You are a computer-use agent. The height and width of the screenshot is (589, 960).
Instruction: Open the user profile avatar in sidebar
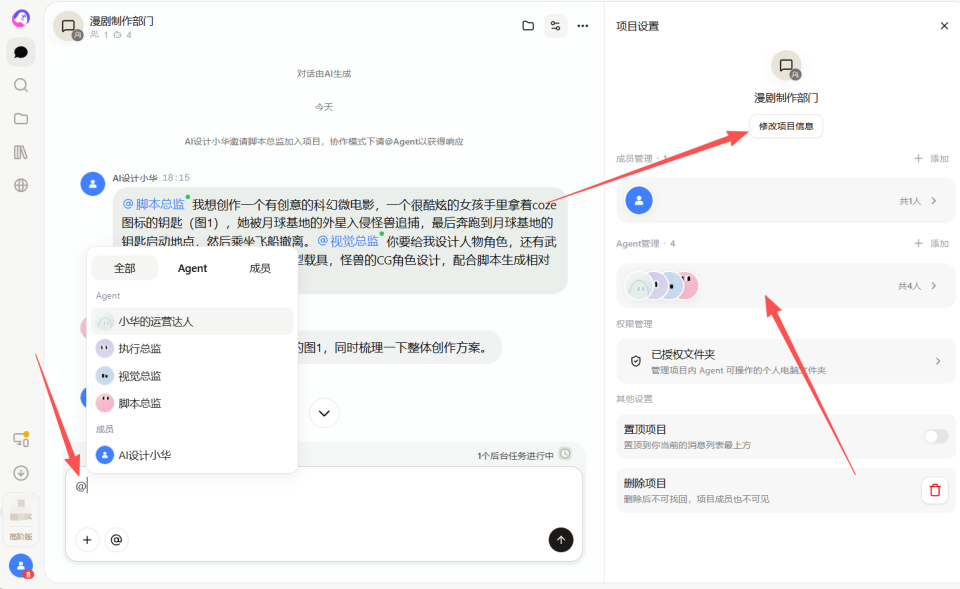point(21,566)
